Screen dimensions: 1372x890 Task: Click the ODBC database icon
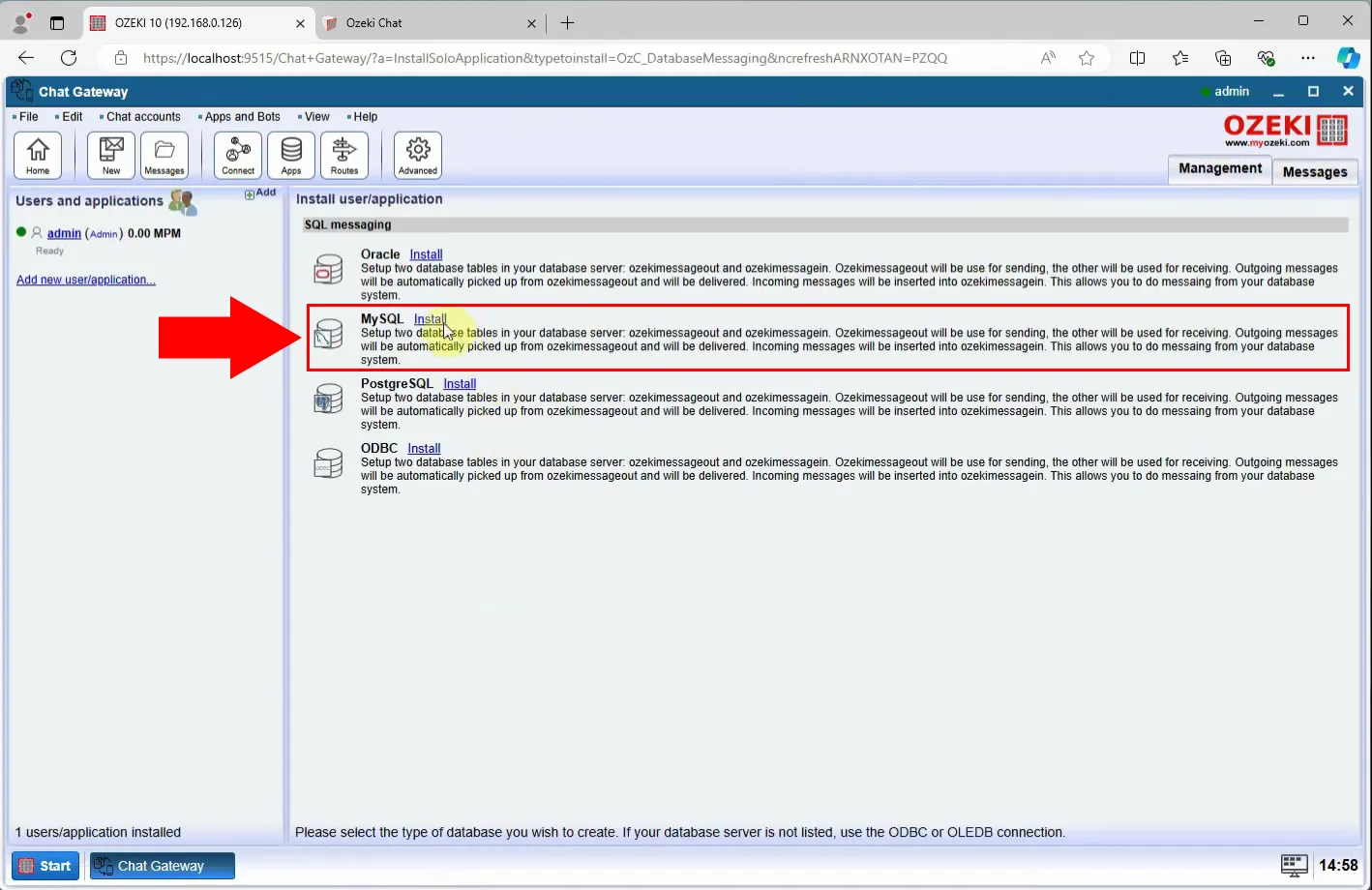(x=329, y=463)
